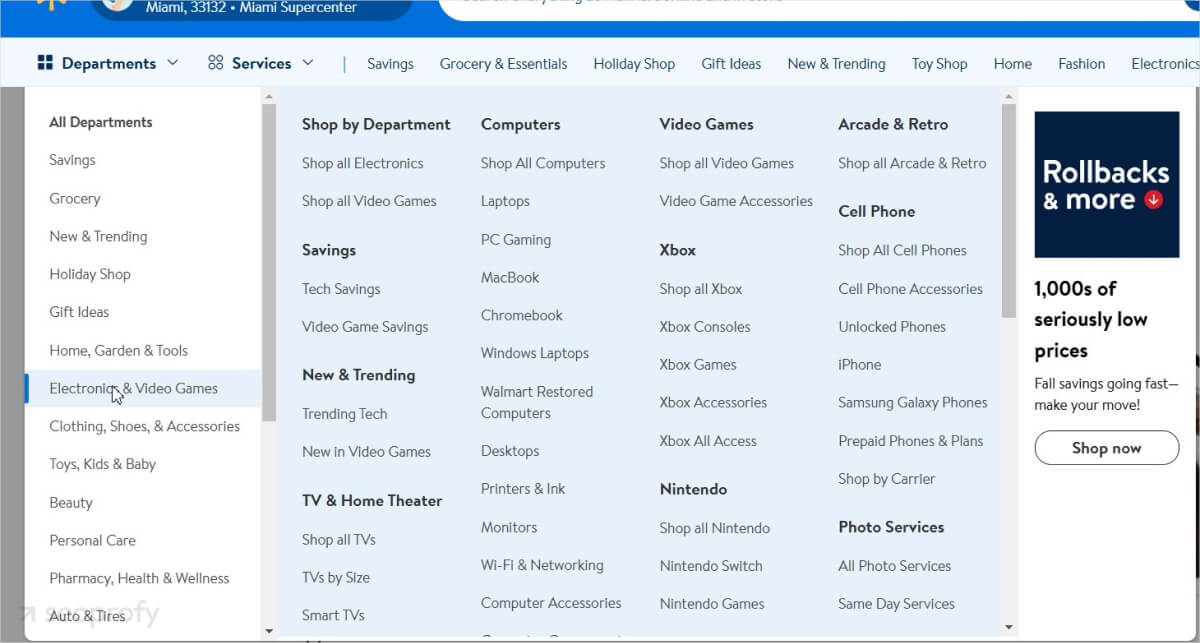The image size is (1200, 643).
Task: Click the Departments grid icon
Action: point(45,63)
